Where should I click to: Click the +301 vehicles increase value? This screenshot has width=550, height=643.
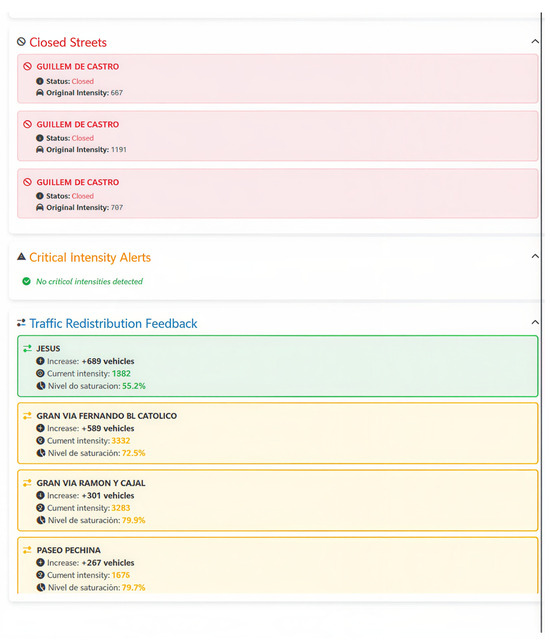coord(108,496)
